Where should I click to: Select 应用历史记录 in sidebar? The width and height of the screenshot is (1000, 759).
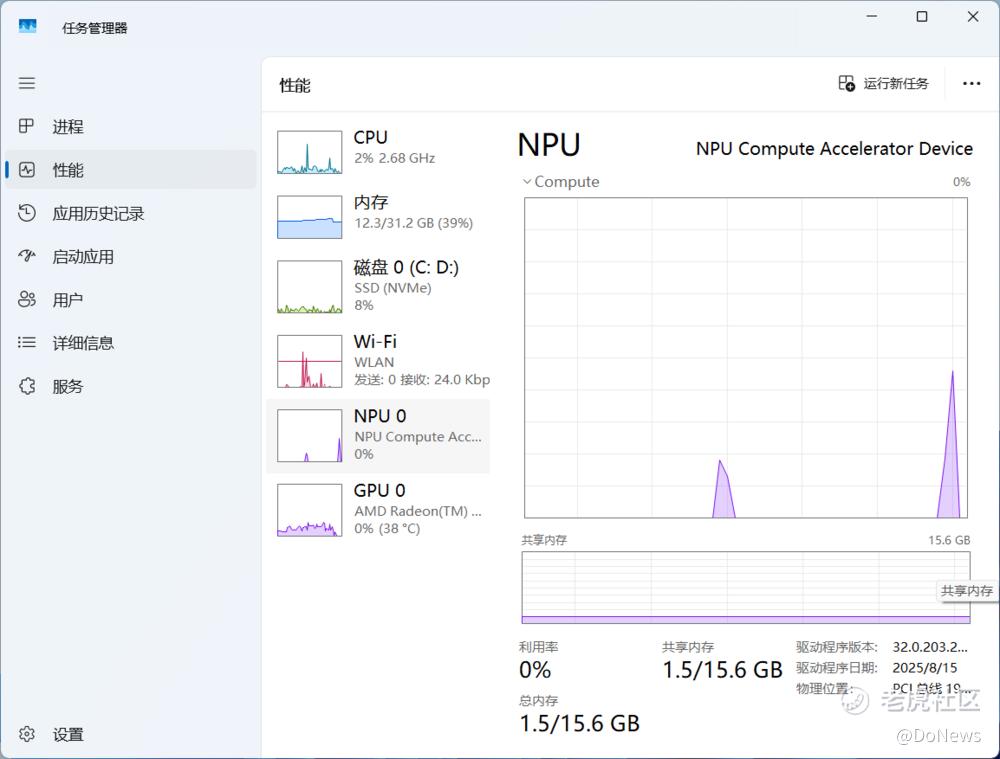[x=130, y=213]
